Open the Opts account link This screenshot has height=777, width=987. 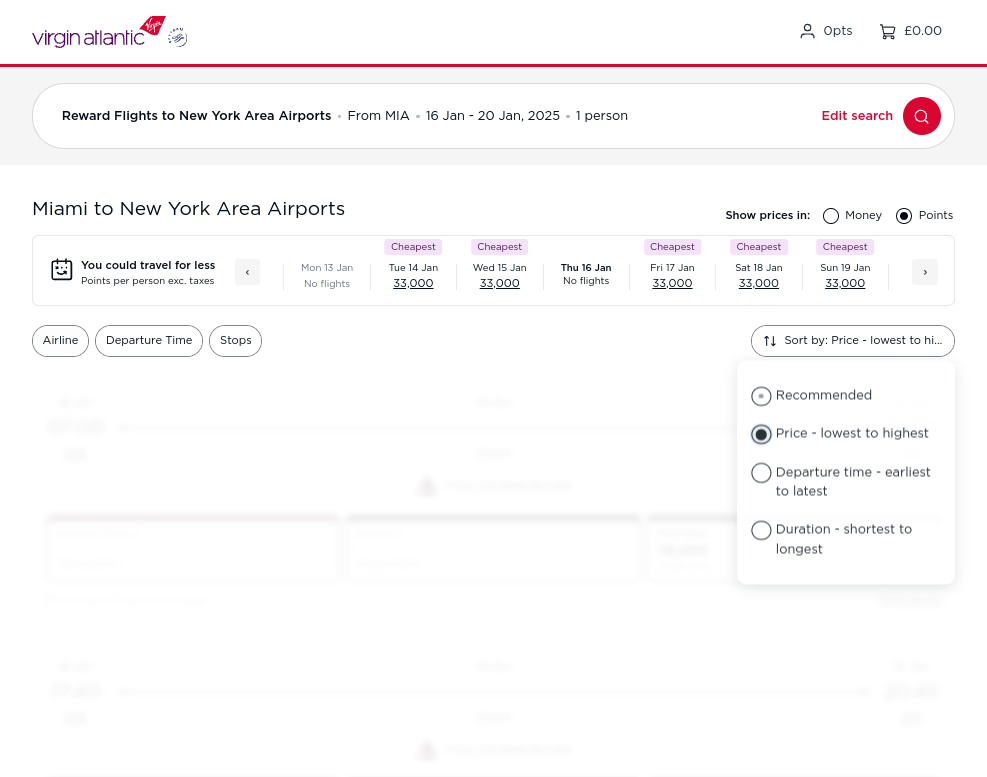pyautogui.click(x=838, y=31)
